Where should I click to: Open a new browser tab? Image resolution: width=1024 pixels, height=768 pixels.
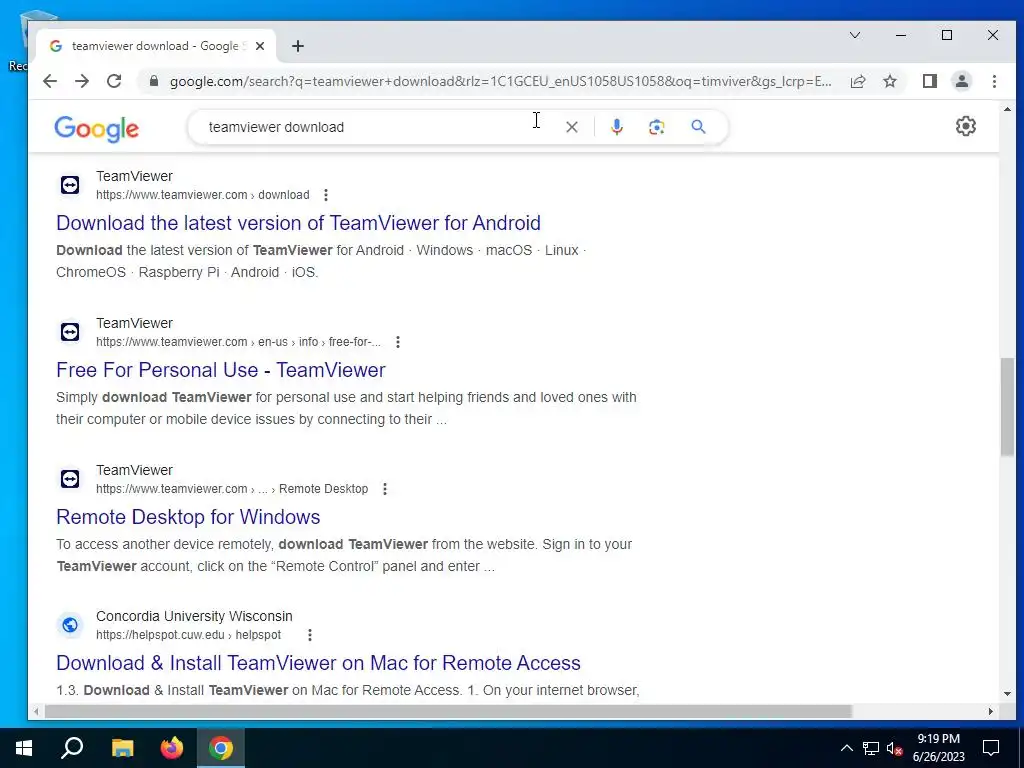[298, 46]
